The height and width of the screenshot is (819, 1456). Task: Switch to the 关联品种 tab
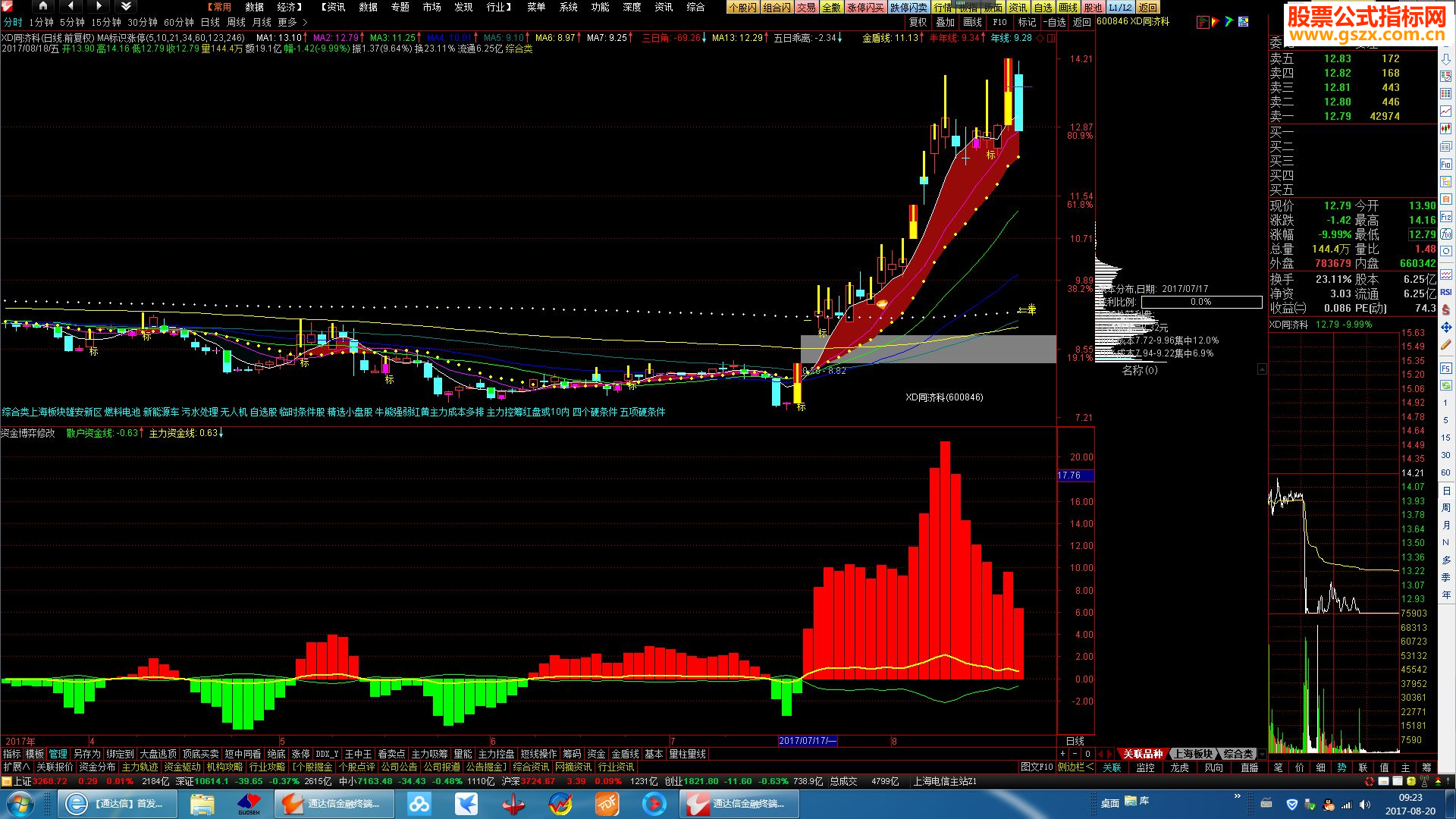tap(1142, 754)
